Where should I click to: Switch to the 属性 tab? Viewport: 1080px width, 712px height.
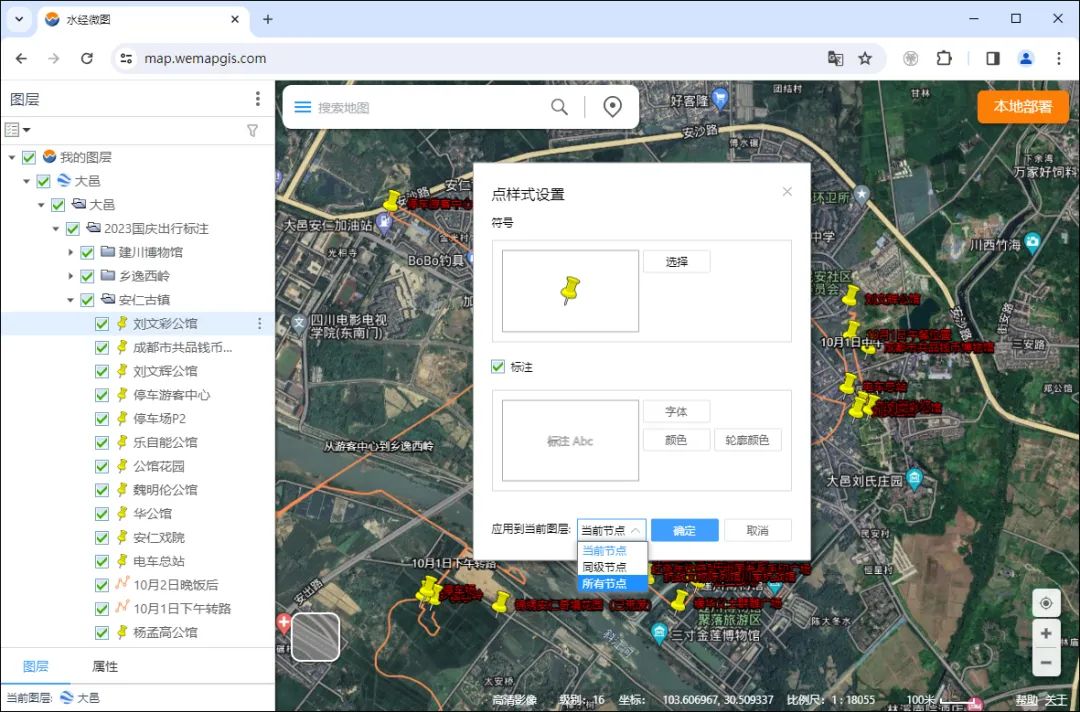(105, 666)
